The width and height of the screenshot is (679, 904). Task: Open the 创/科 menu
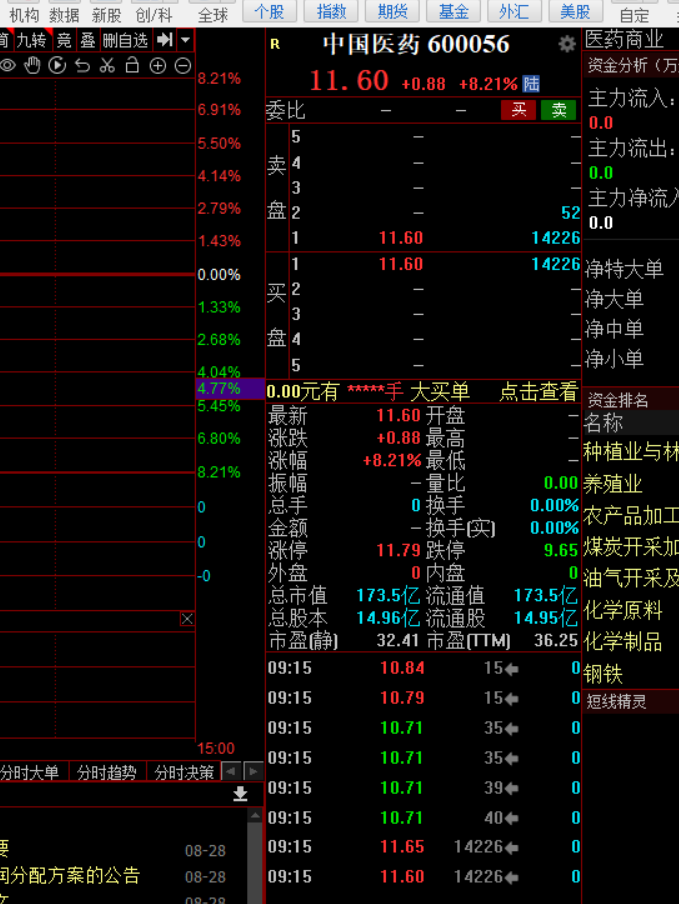[154, 14]
